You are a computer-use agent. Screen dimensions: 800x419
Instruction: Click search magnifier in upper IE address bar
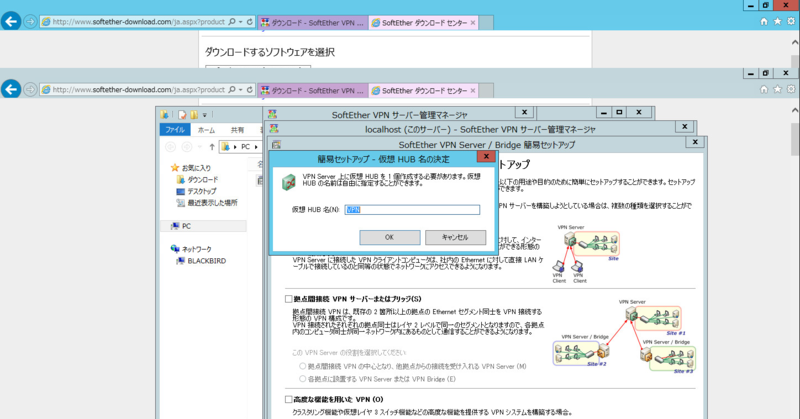coord(232,22)
